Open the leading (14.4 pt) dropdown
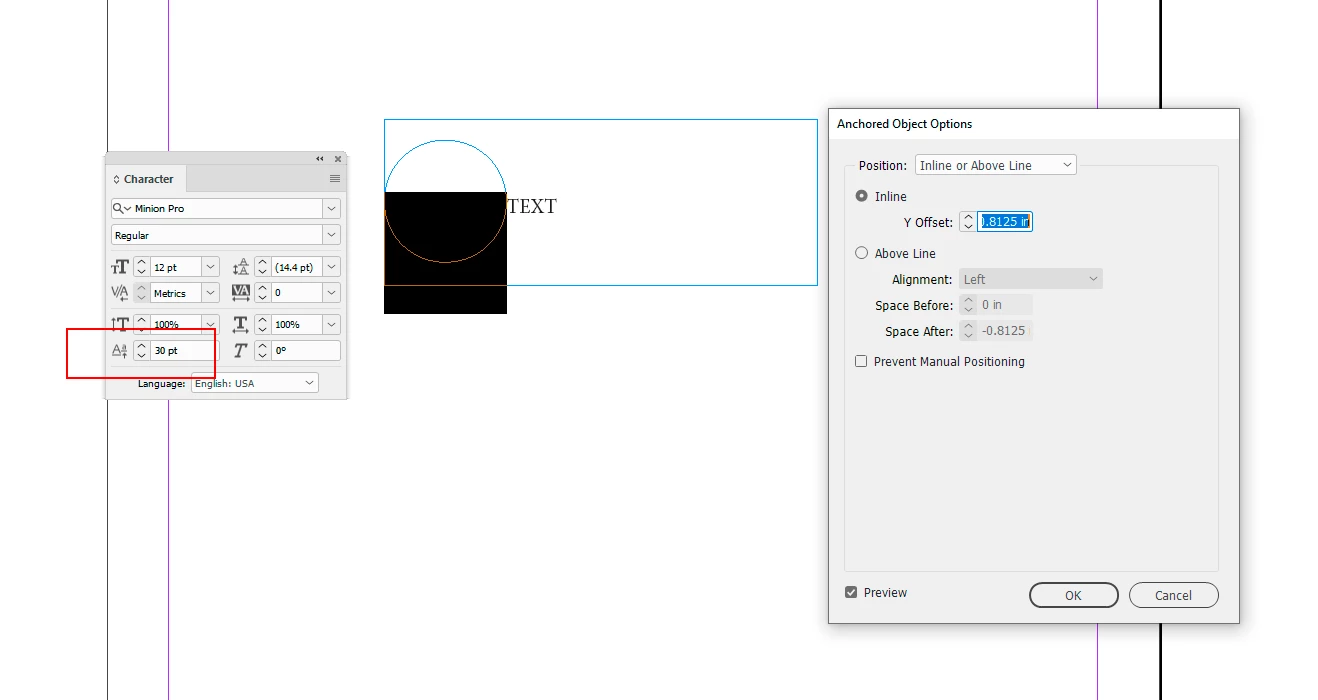The image size is (1318, 700). 331,267
